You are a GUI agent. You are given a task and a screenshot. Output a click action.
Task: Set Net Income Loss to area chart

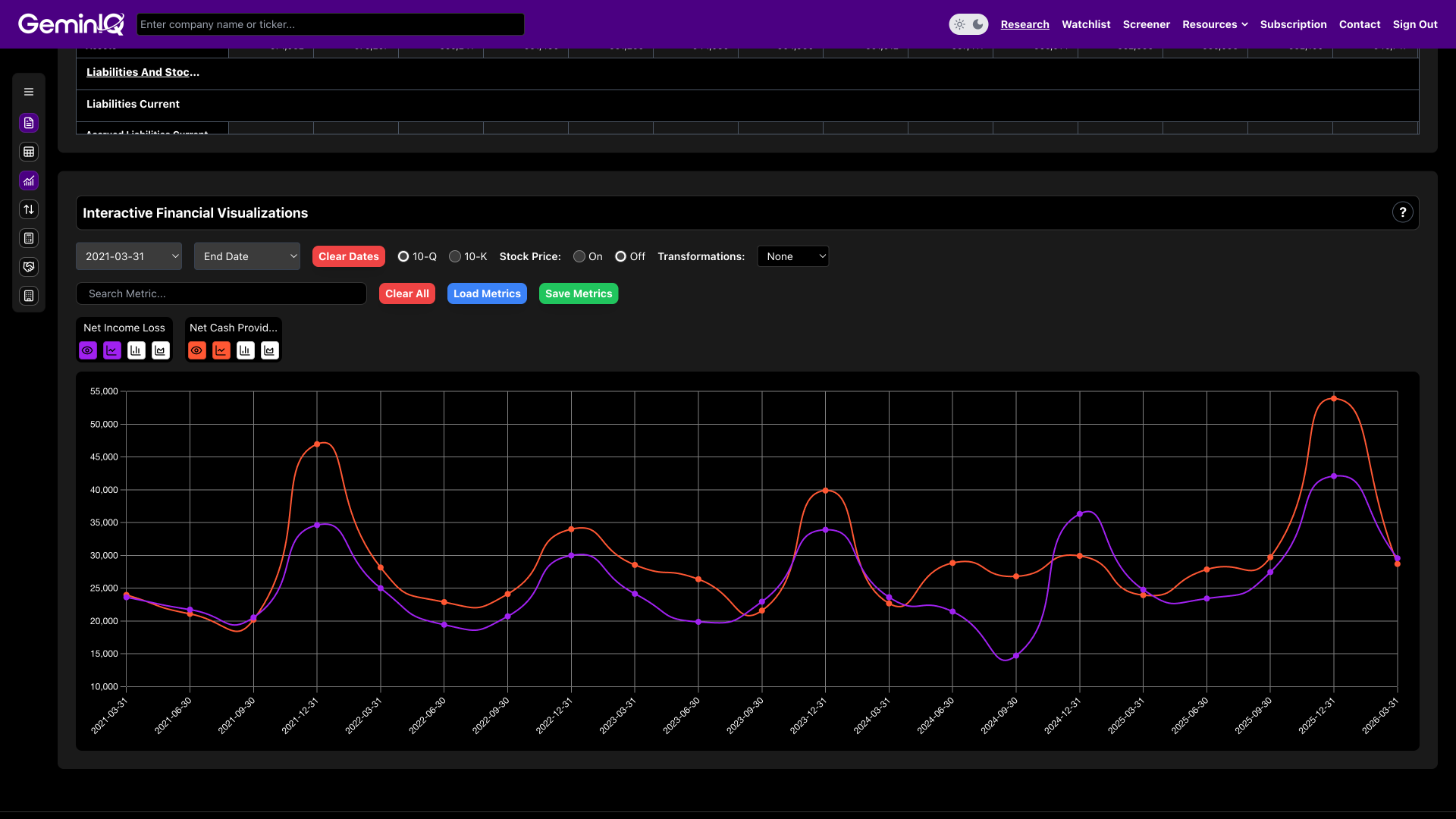(161, 350)
